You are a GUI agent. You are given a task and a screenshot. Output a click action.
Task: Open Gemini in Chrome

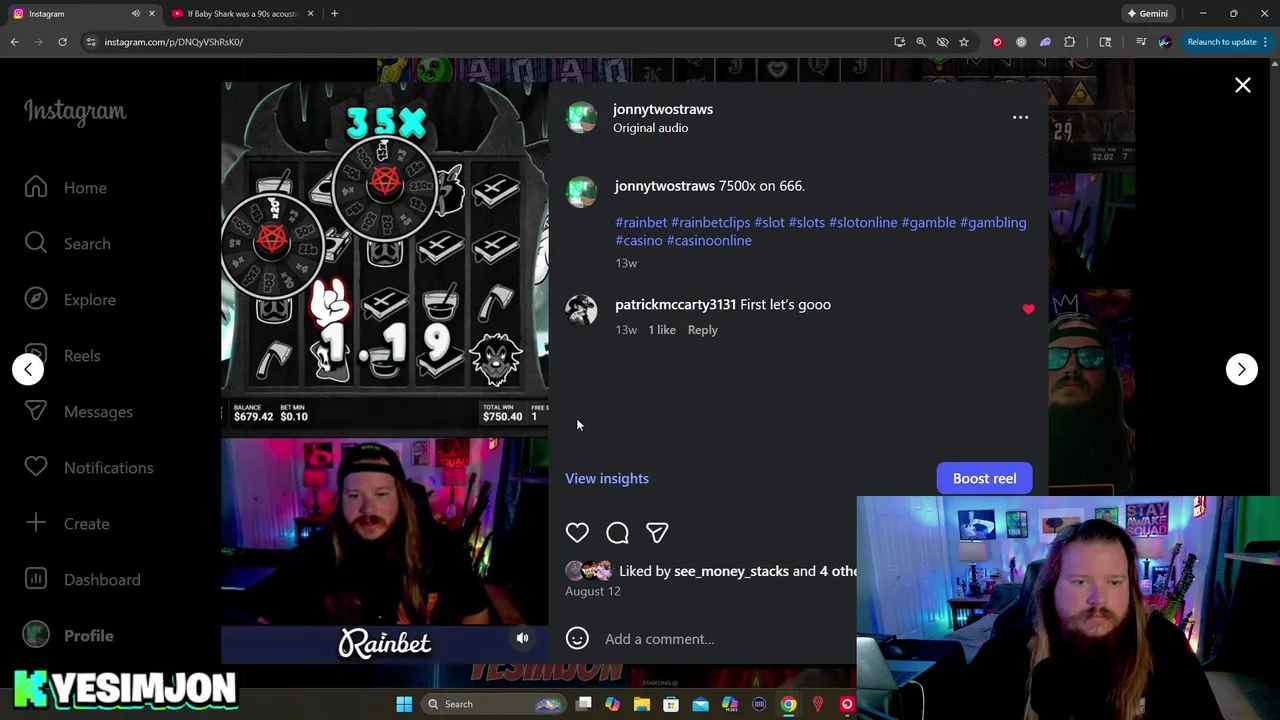click(1148, 13)
